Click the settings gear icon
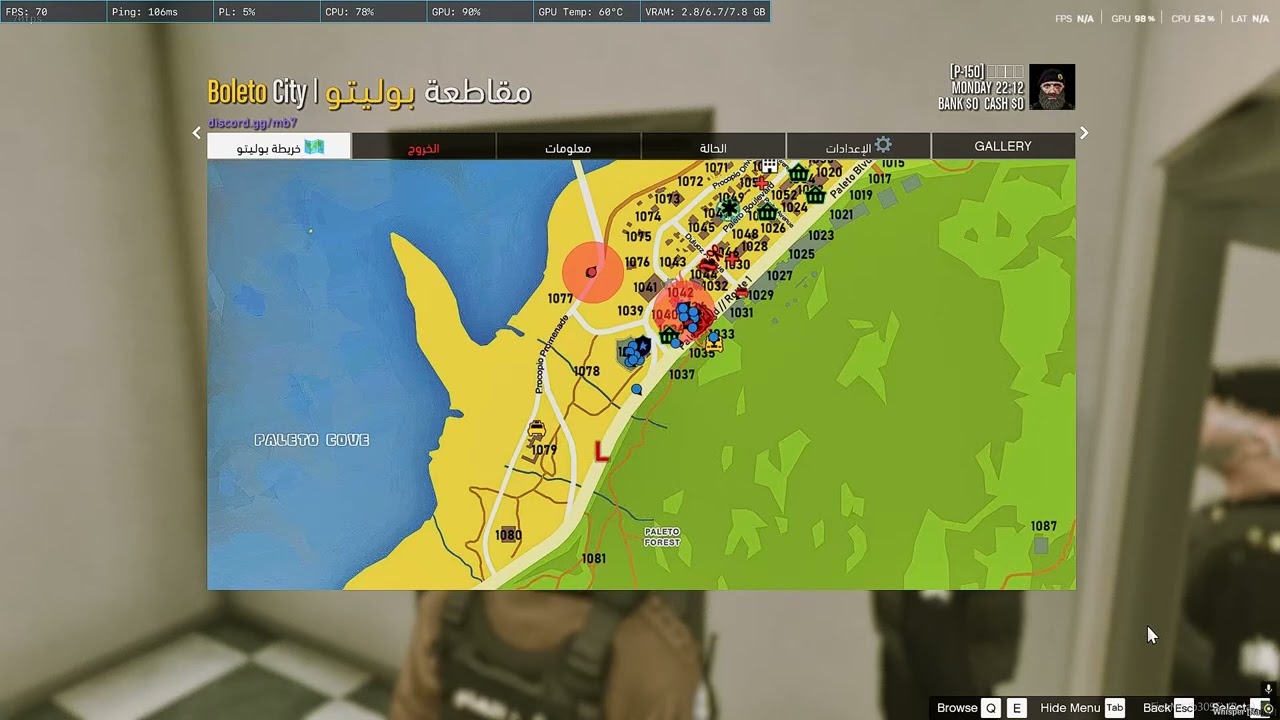 pyautogui.click(x=882, y=146)
